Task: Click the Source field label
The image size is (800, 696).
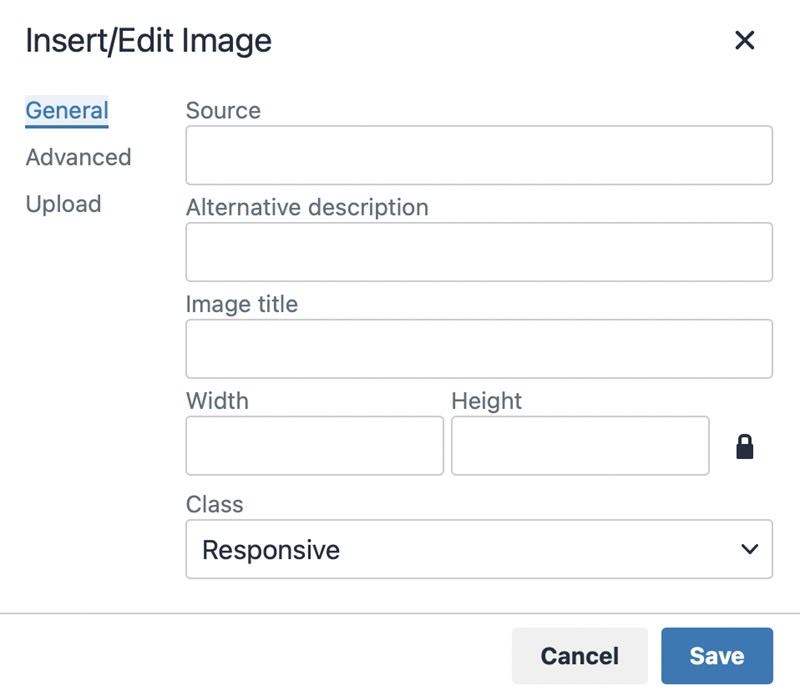Action: [x=223, y=111]
